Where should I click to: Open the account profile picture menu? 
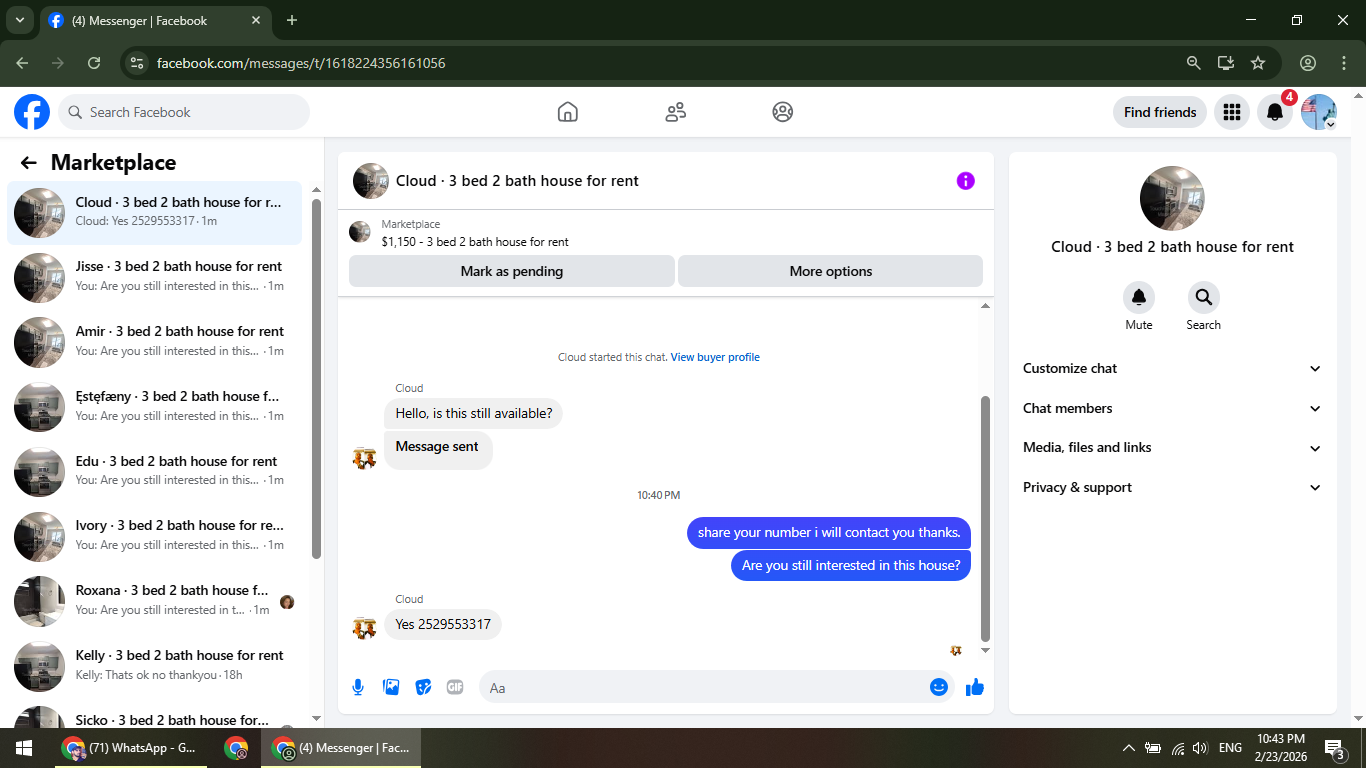pyautogui.click(x=1319, y=112)
